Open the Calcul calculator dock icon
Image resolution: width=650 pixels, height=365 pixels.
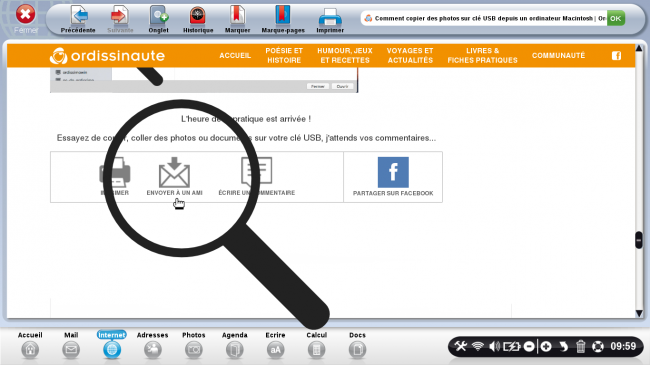[316, 350]
